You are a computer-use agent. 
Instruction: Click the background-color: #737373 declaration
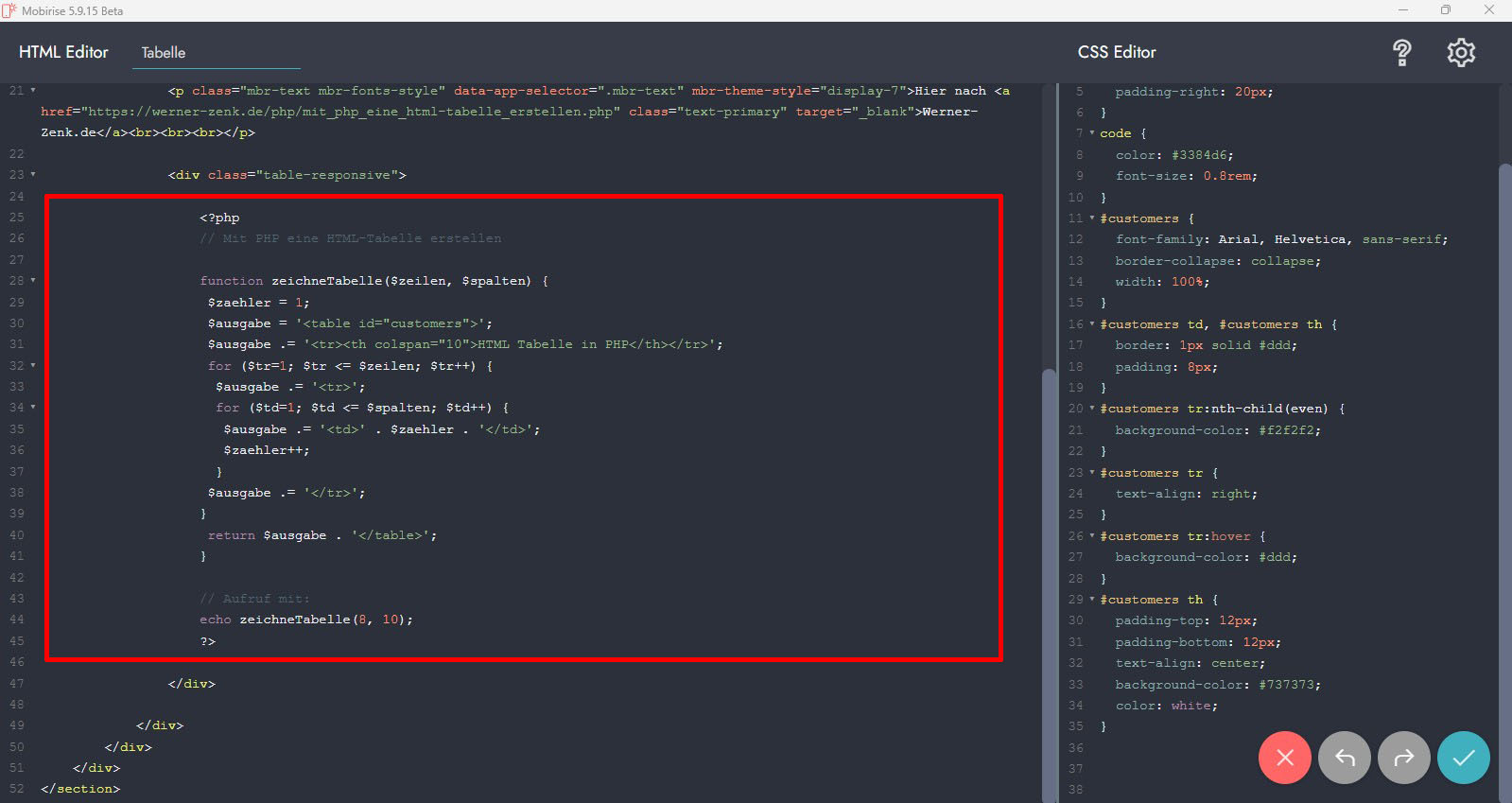pos(1218,685)
